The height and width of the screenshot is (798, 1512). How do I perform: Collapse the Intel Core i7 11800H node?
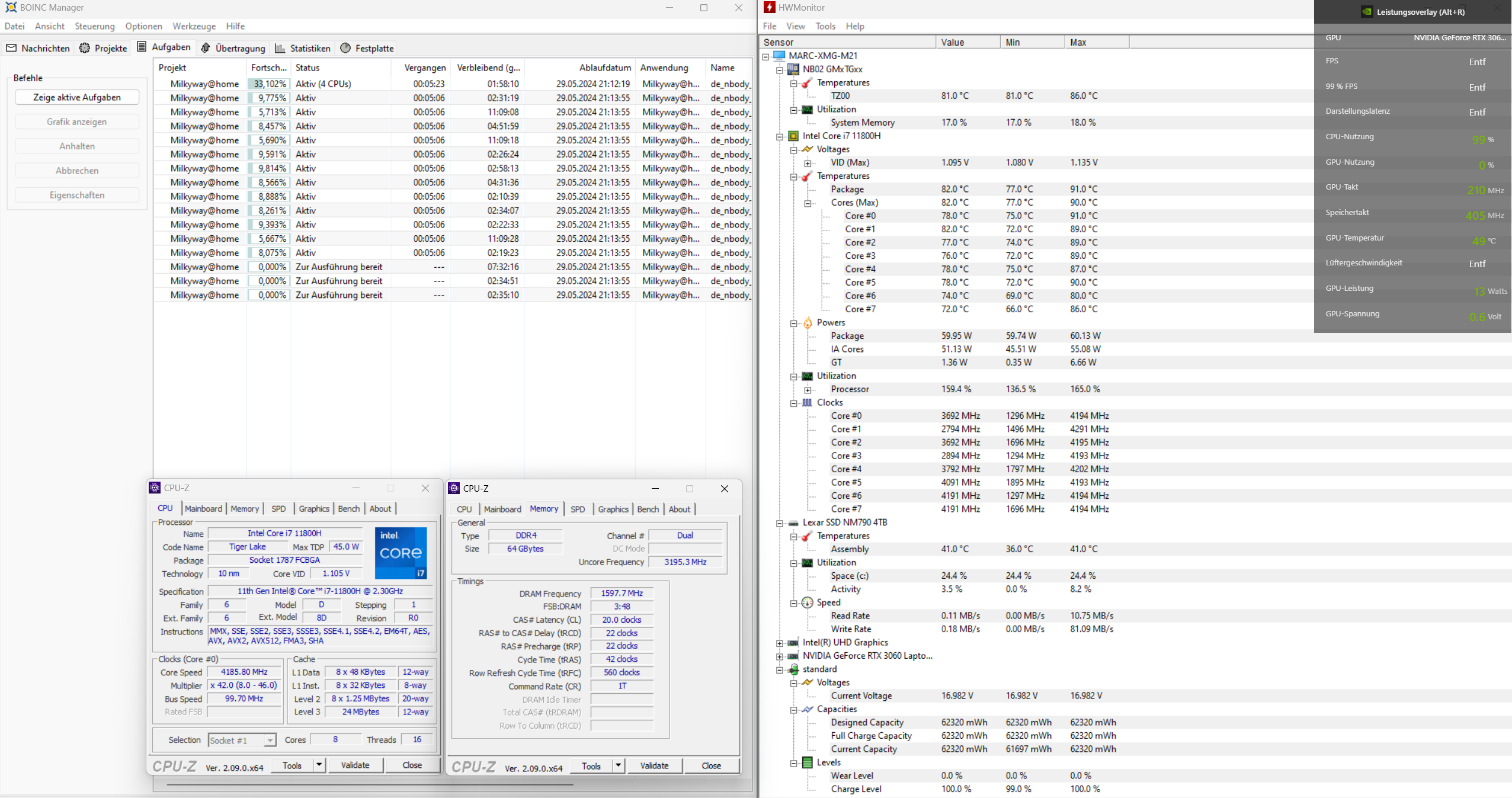coord(780,136)
